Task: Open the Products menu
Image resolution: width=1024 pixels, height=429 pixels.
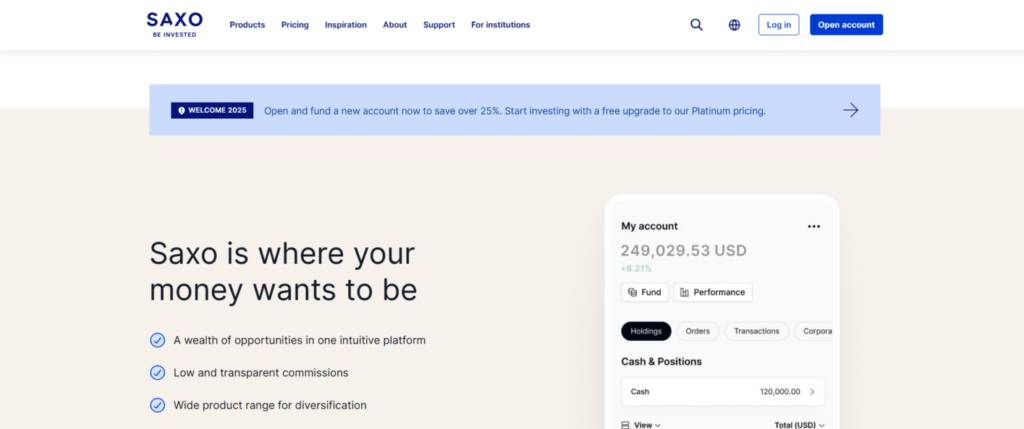Action: pyautogui.click(x=248, y=25)
